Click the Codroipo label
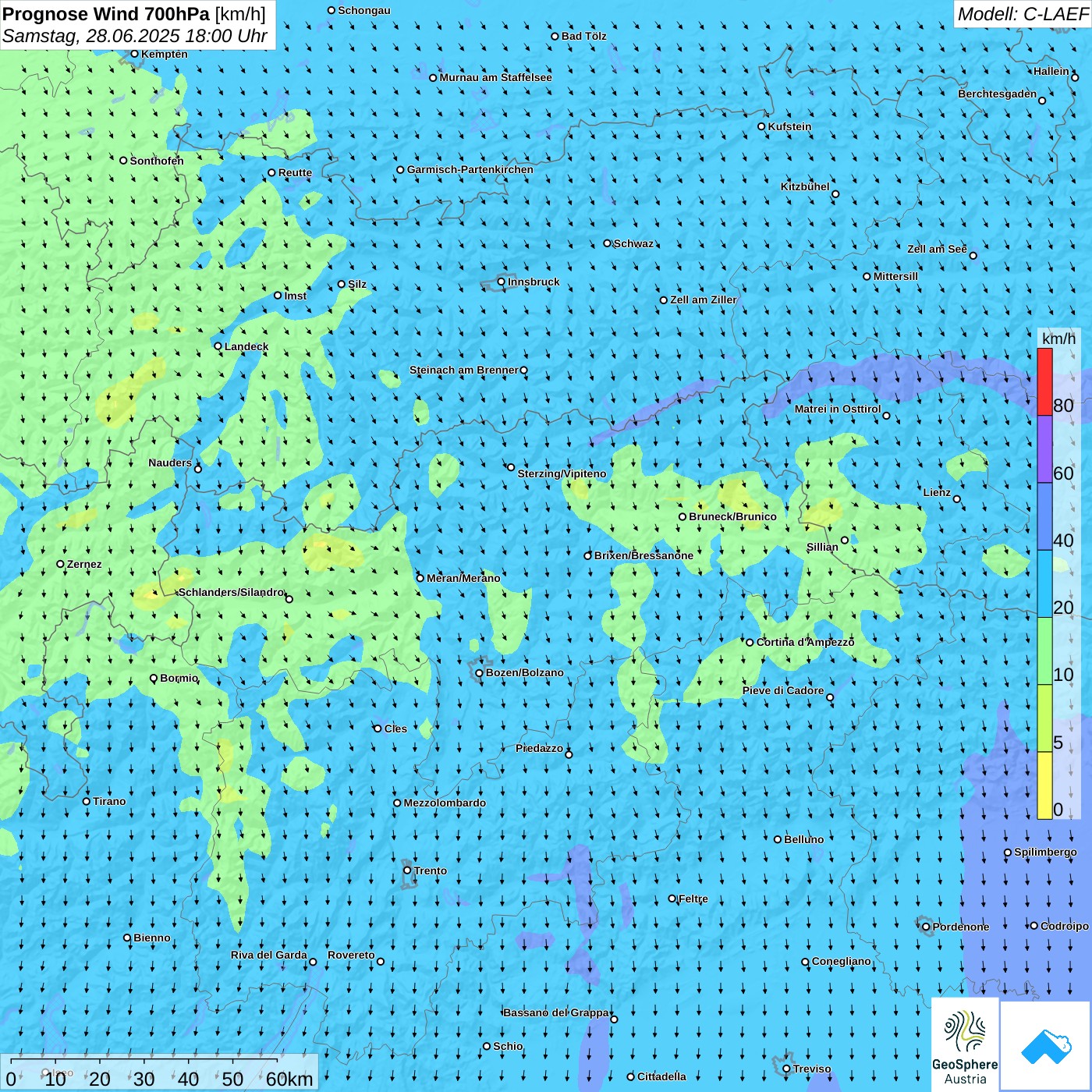The image size is (1092, 1092). tap(1064, 926)
